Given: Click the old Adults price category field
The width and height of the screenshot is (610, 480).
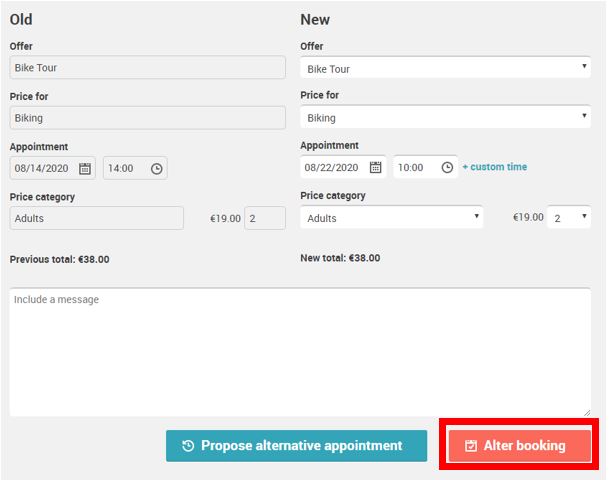Looking at the screenshot, I should [x=96, y=218].
